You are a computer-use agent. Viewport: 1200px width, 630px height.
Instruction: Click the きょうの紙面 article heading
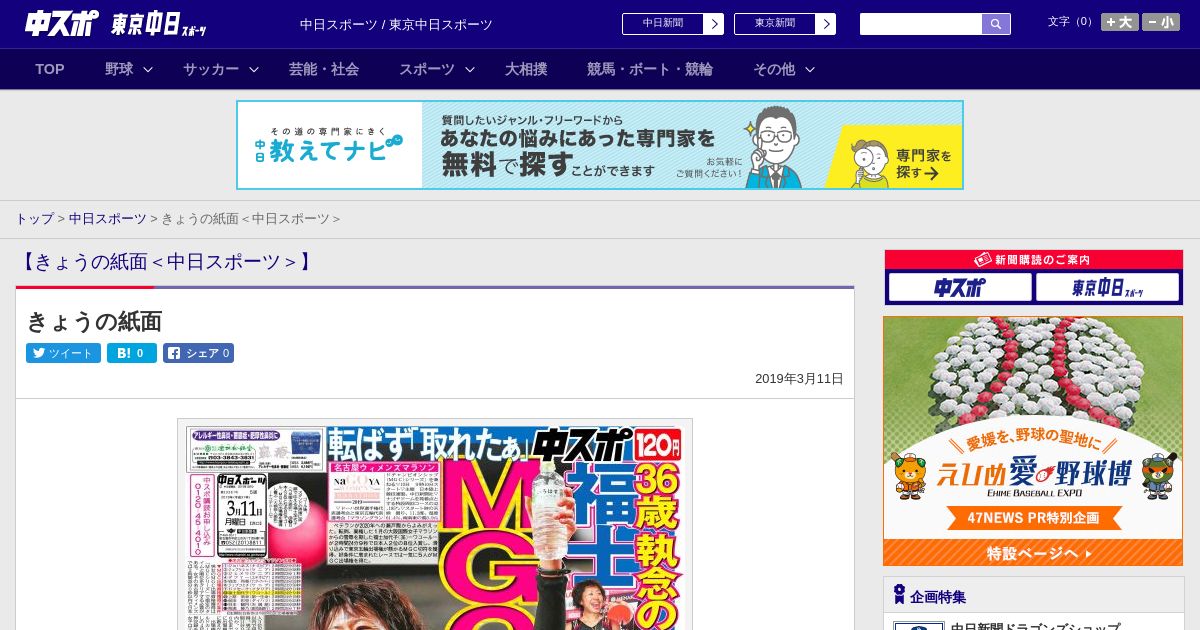point(94,321)
